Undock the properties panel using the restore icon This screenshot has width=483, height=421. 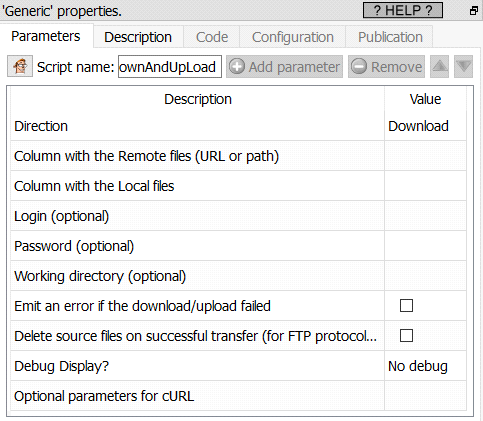(x=474, y=11)
